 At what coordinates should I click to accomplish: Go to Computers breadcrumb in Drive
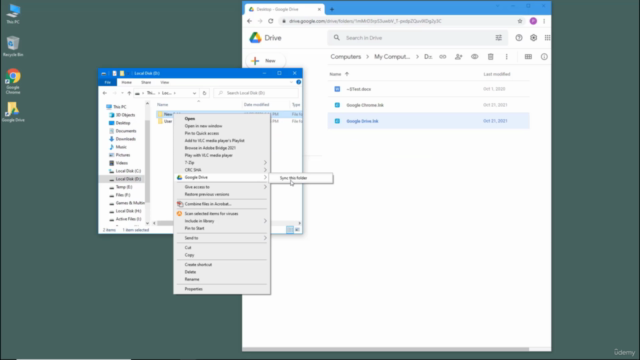[x=346, y=57]
